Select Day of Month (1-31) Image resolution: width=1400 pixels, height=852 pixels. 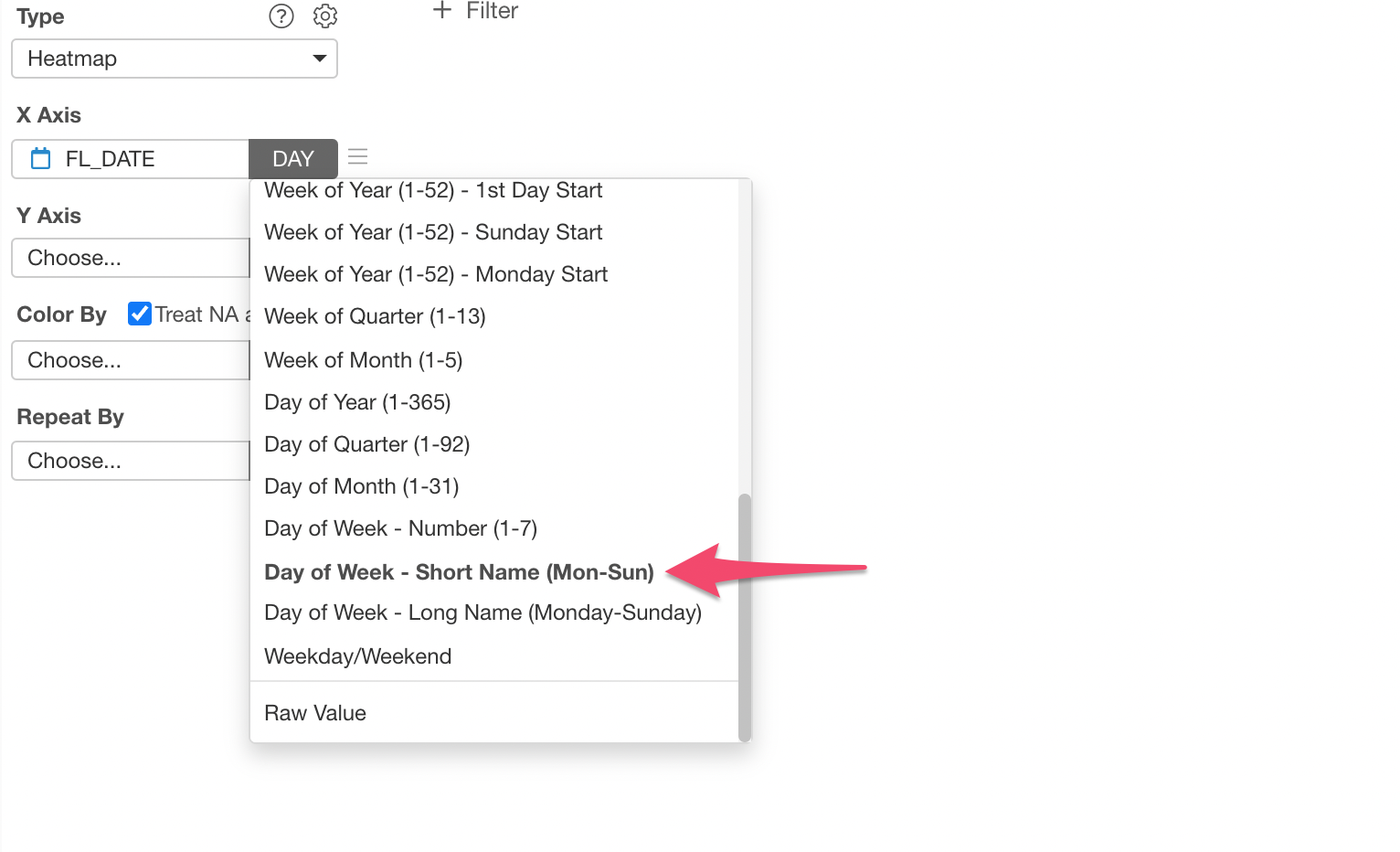[362, 486]
